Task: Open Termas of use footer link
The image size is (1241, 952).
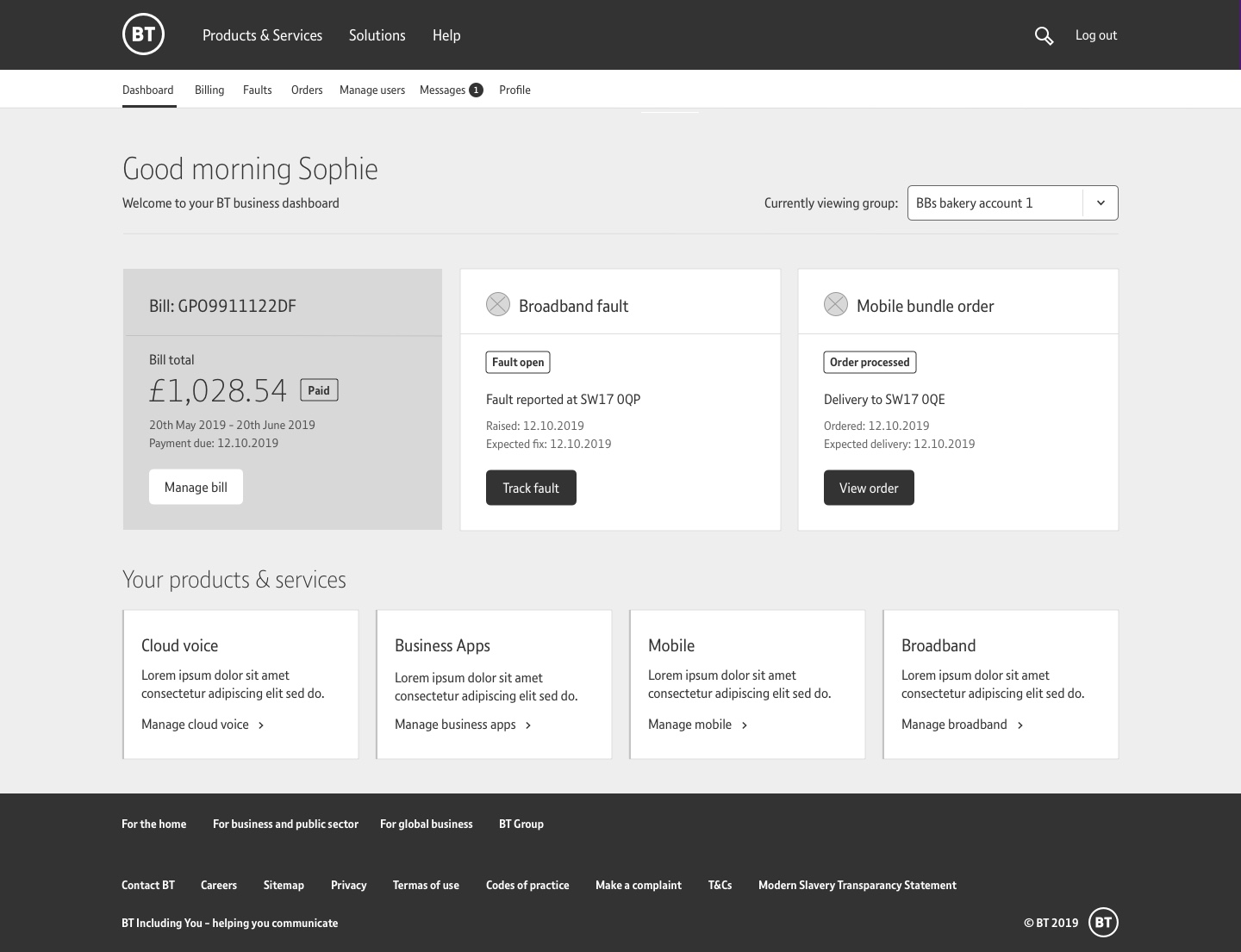Action: tap(426, 885)
